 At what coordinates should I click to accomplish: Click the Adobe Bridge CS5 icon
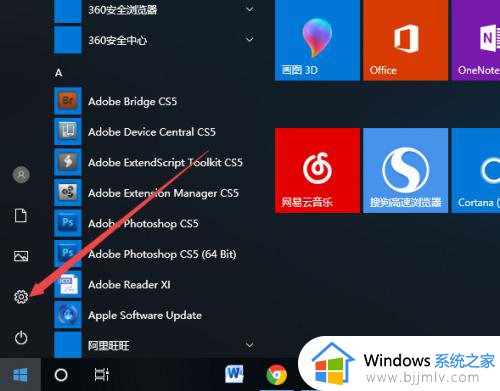68,101
